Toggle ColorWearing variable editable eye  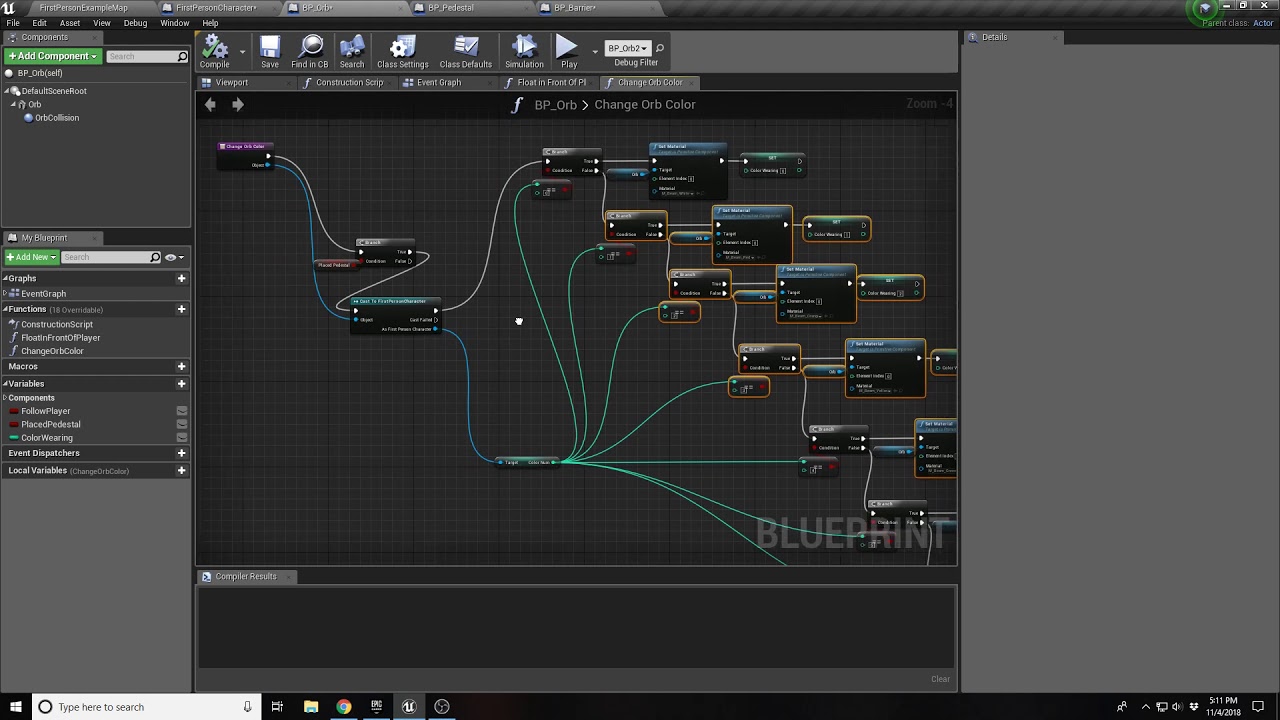pos(182,437)
